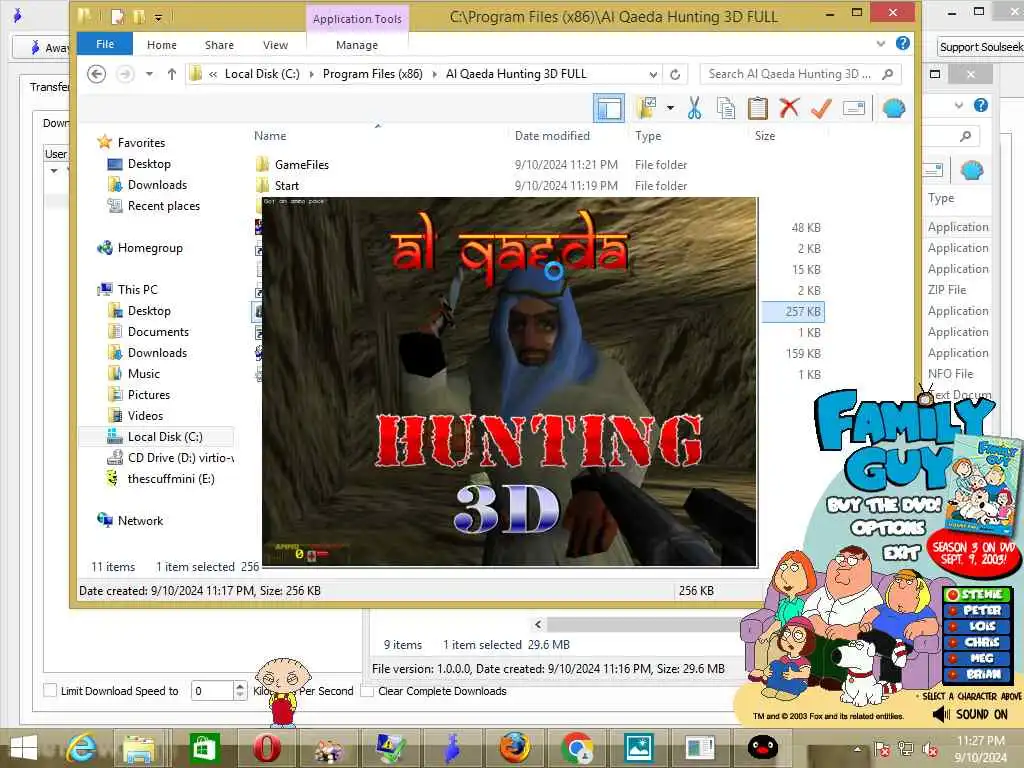1024x768 pixels.
Task: Click the orange checkmark Properties icon
Action: tap(821, 108)
